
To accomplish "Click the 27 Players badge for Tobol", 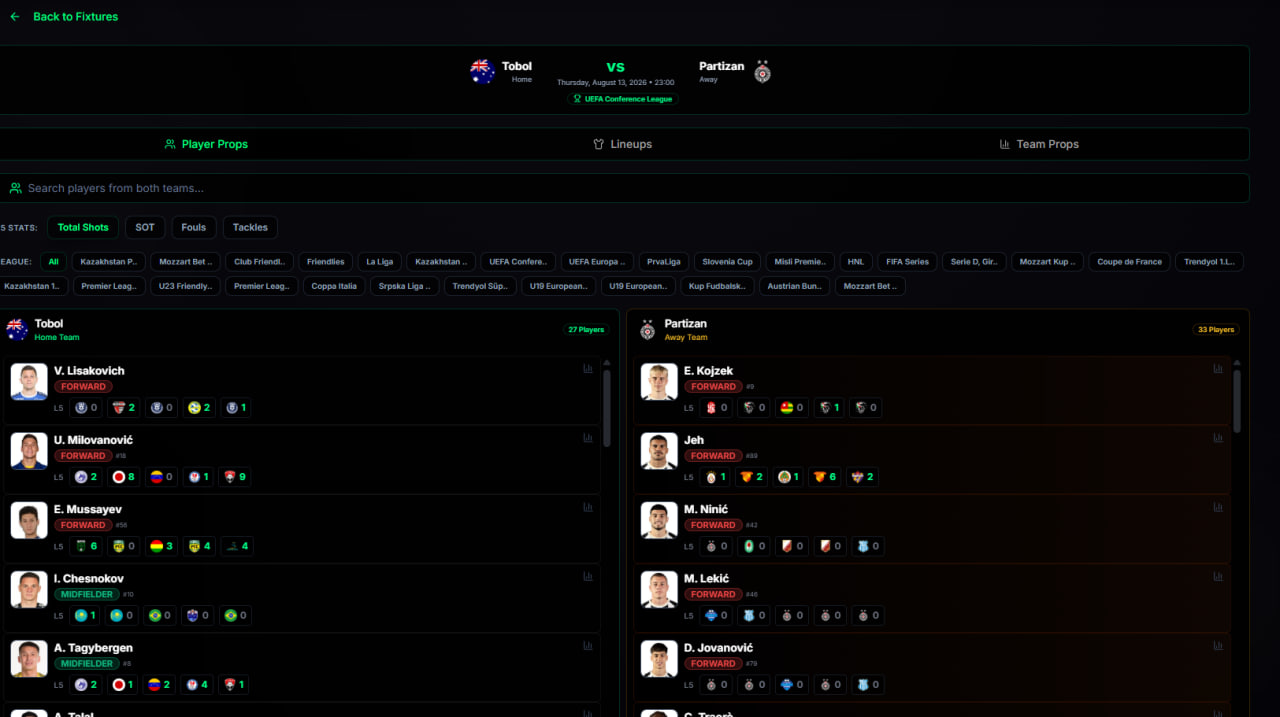I will point(586,329).
